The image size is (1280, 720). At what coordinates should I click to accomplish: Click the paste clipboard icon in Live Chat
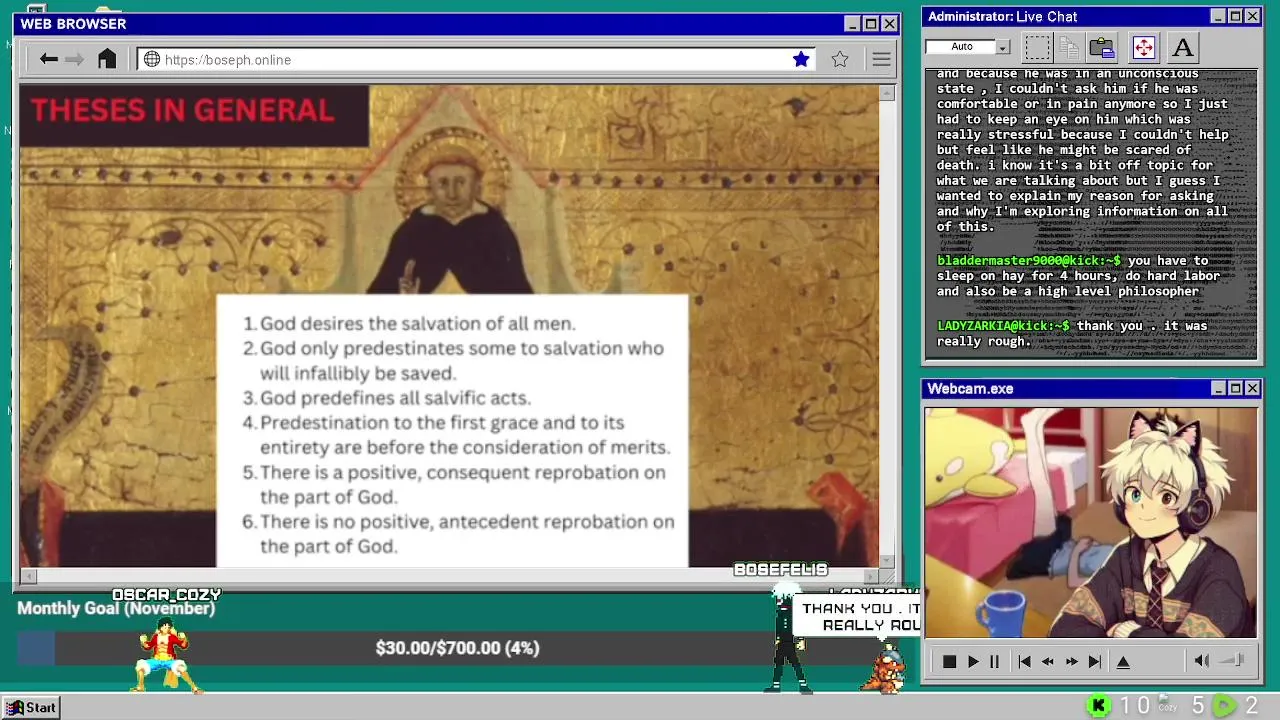tap(1102, 47)
